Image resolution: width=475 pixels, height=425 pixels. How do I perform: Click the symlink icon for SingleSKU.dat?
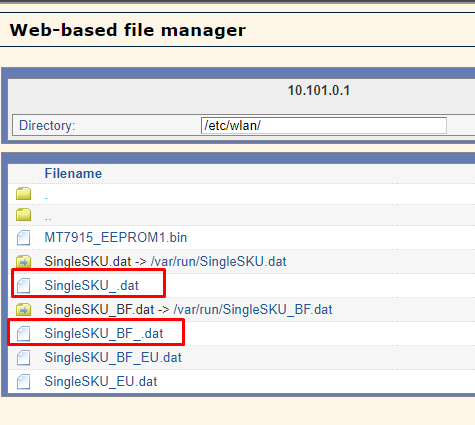click(x=23, y=262)
